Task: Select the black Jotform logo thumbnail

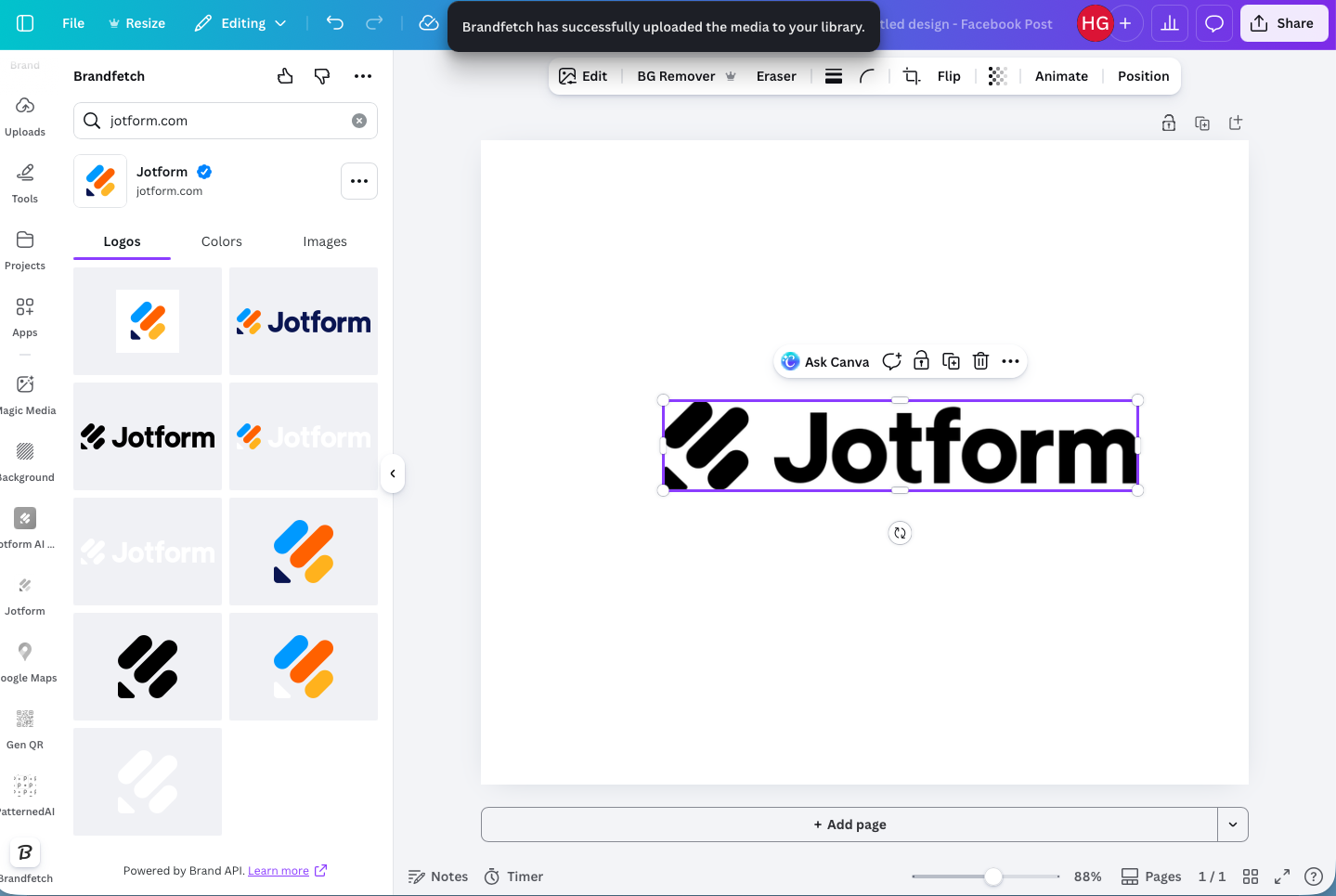Action: [147, 436]
